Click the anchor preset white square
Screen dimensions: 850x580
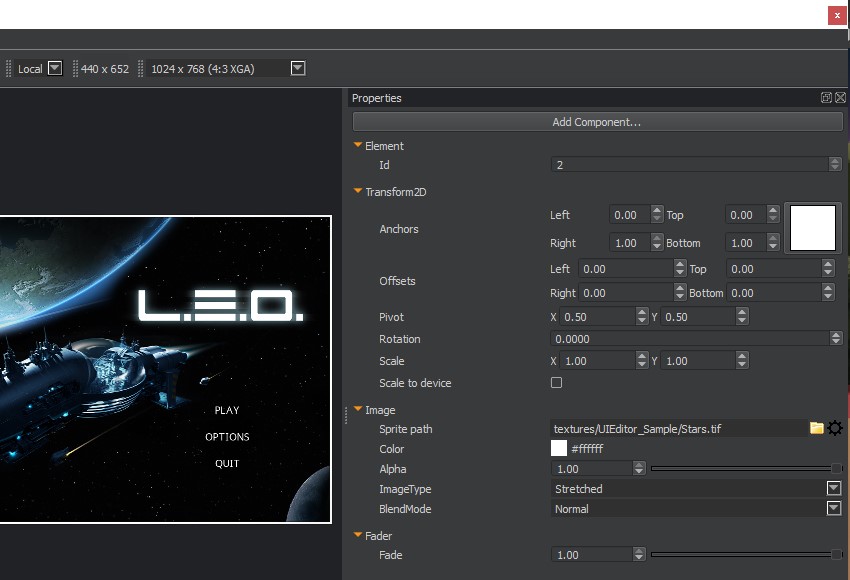click(813, 227)
